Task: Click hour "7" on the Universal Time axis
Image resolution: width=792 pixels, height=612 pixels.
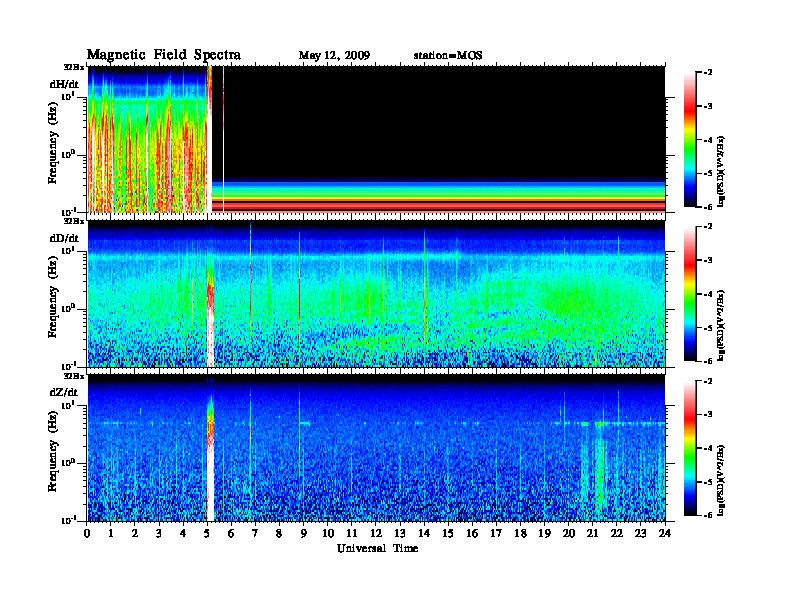Action: (255, 534)
